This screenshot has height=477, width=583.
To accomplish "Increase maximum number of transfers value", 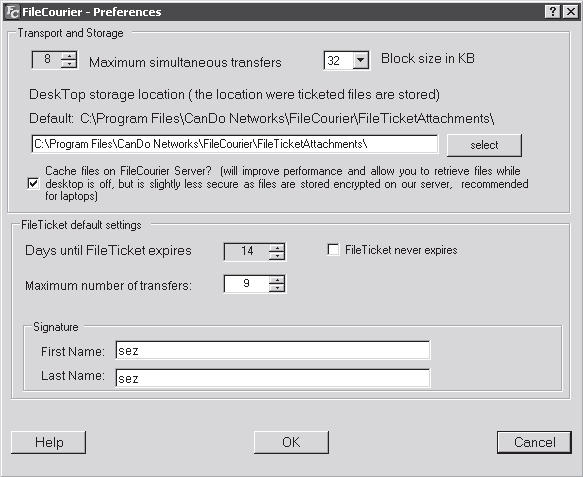I will point(277,280).
